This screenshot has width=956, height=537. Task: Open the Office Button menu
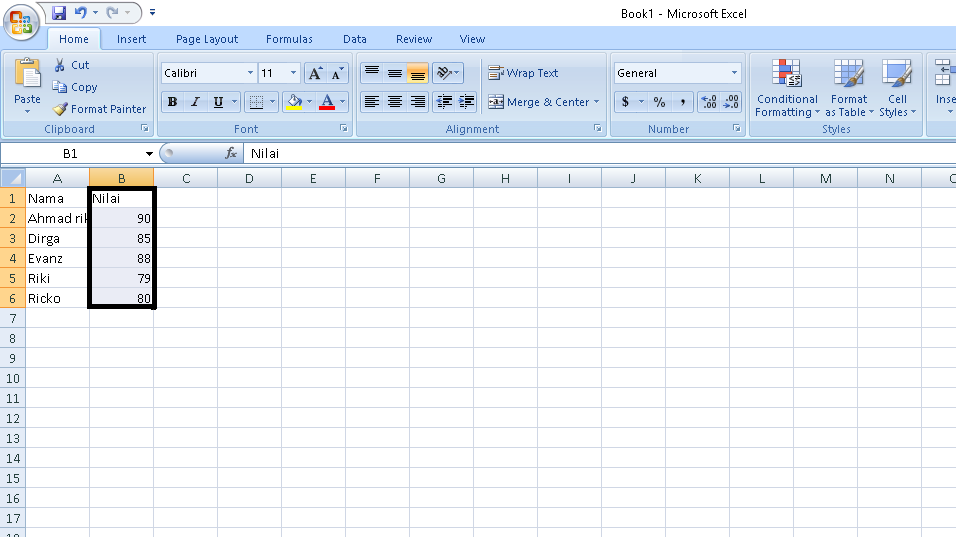(21, 22)
